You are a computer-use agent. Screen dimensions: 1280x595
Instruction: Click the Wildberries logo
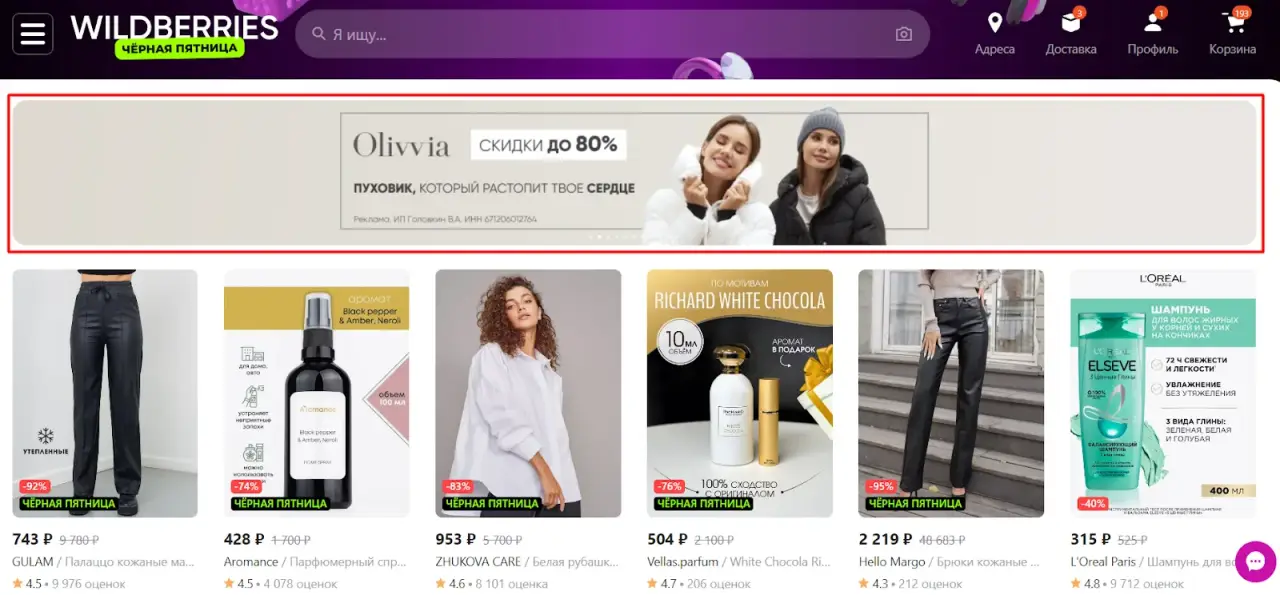pyautogui.click(x=174, y=27)
